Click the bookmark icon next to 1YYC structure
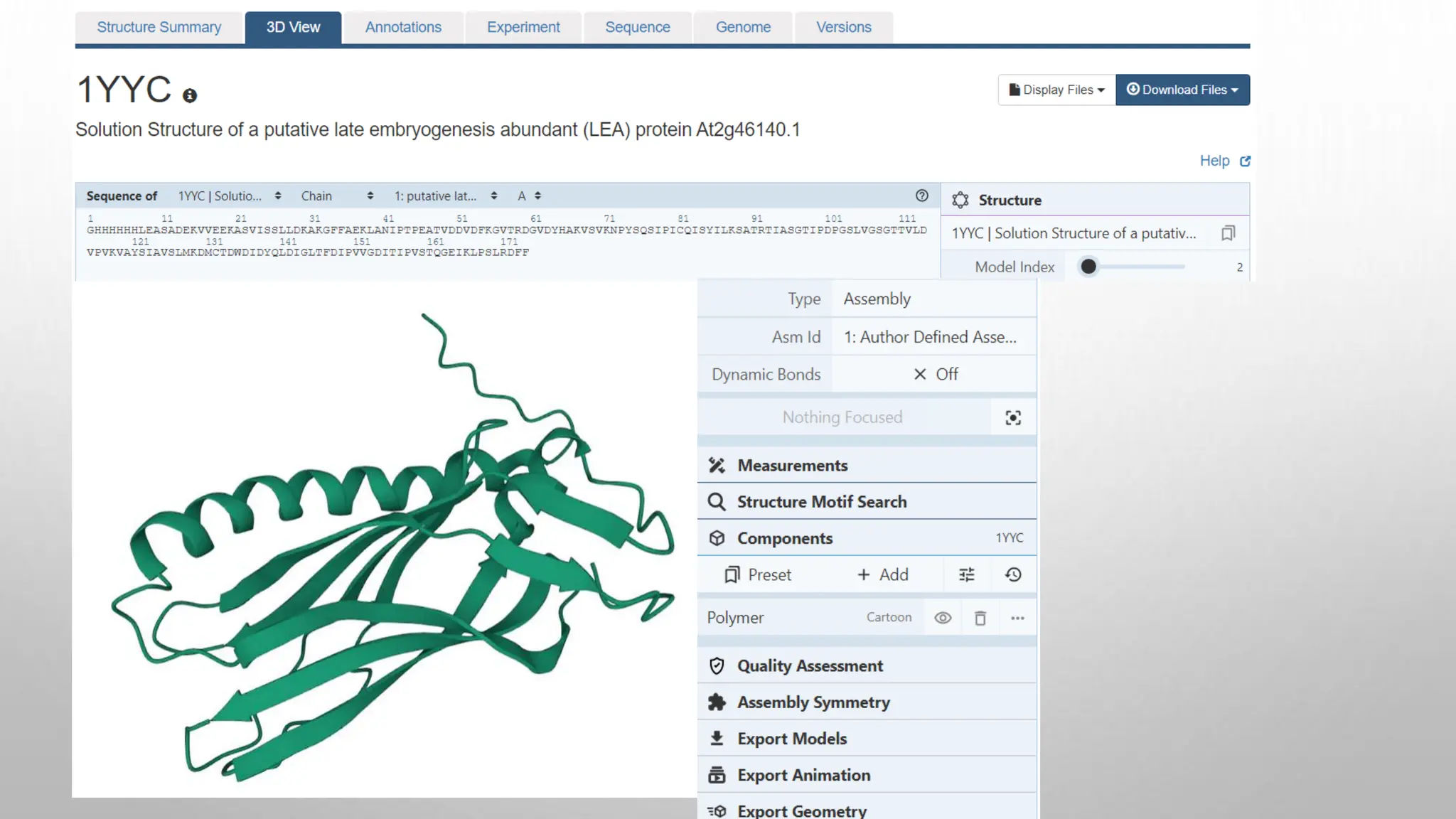The width and height of the screenshot is (1456, 819). tap(1228, 233)
